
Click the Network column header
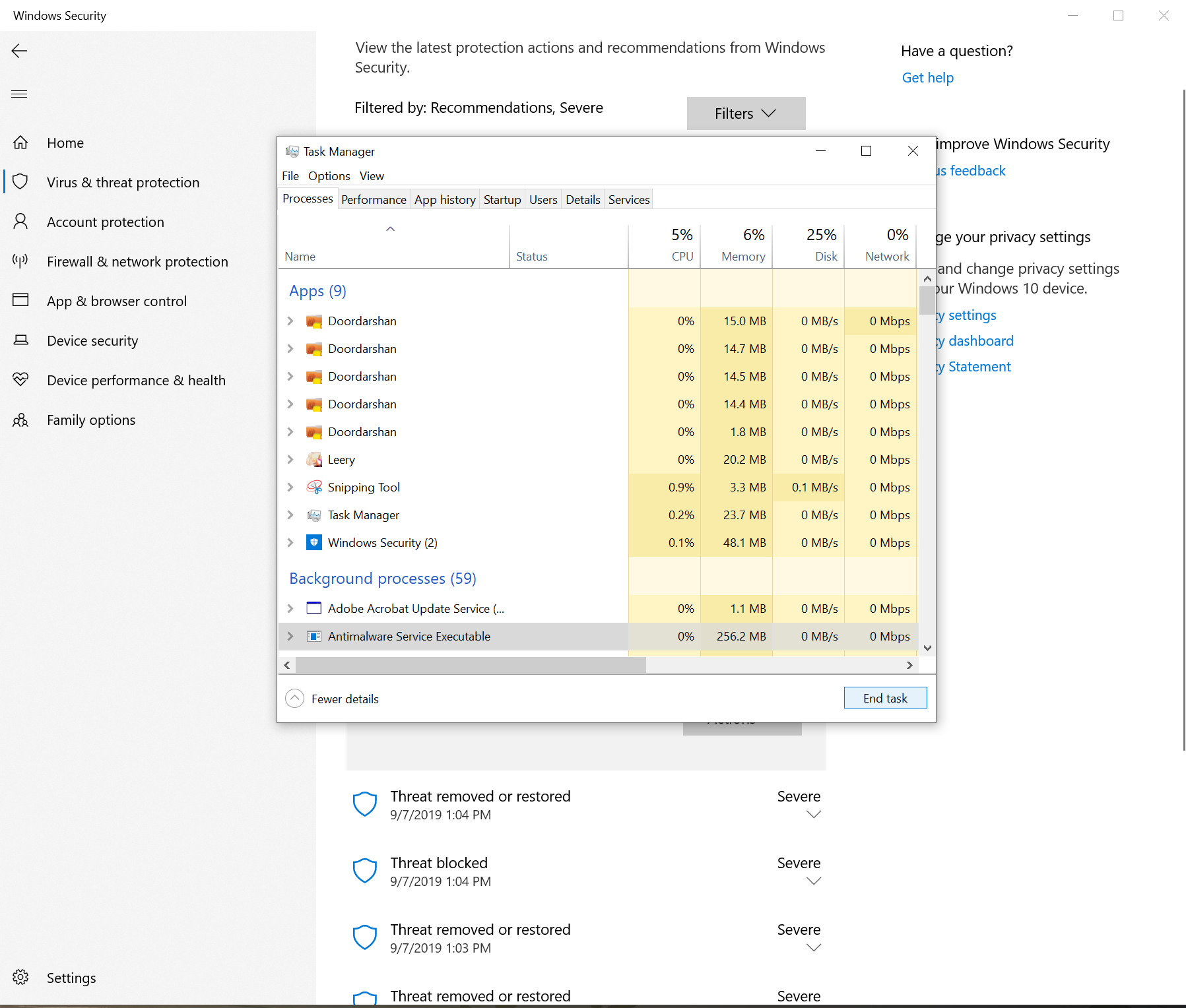pyautogui.click(x=880, y=245)
